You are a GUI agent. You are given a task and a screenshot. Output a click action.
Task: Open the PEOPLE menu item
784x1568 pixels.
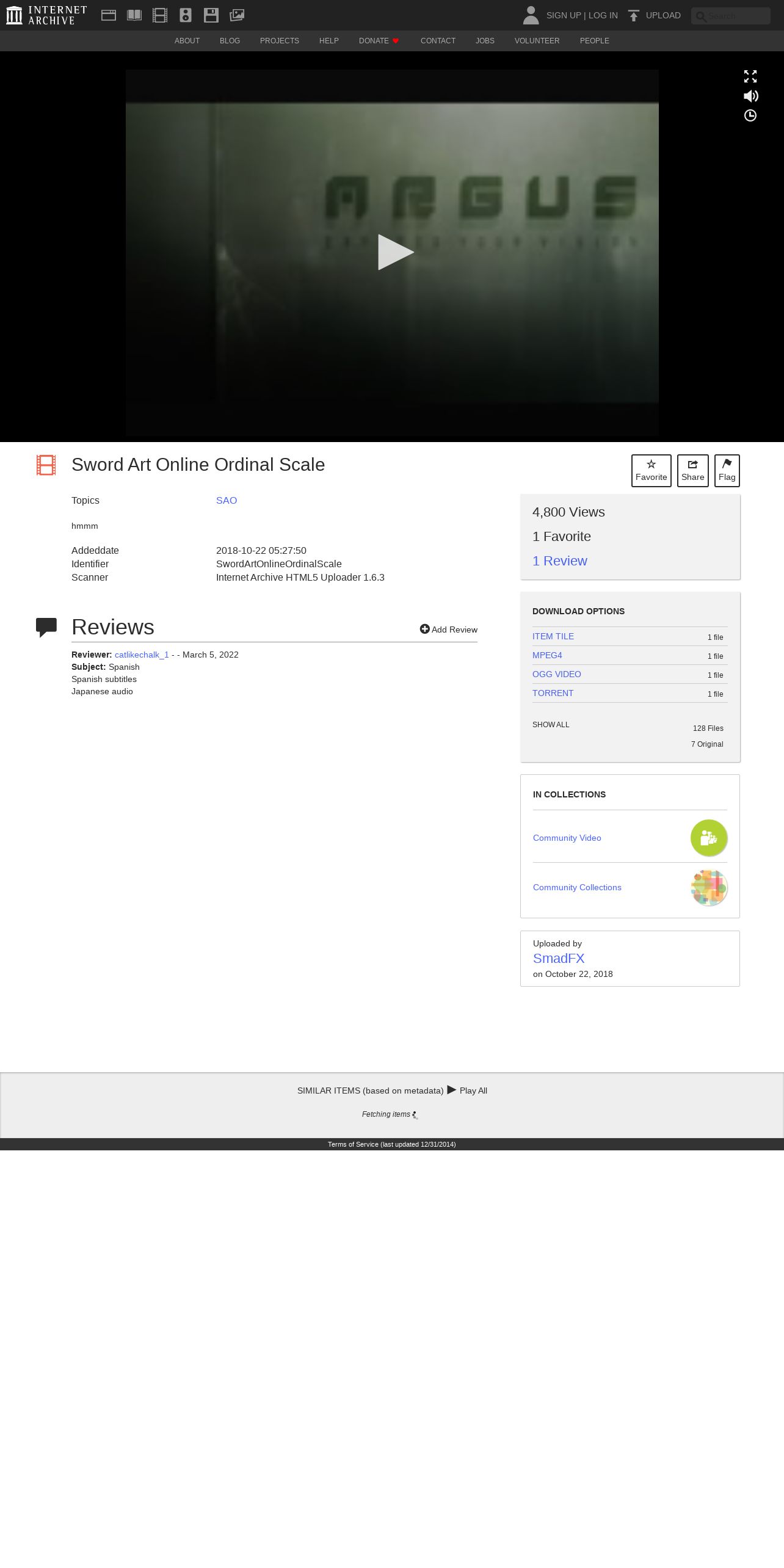tap(594, 41)
